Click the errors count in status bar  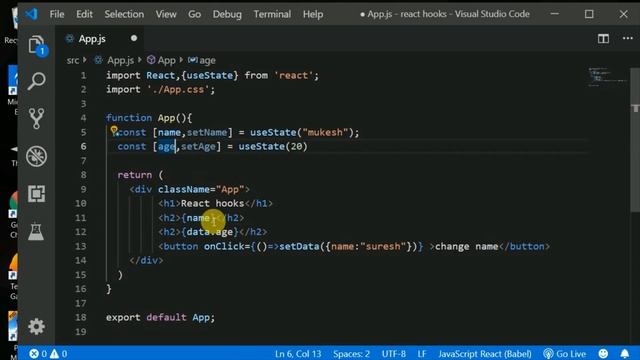click(38, 353)
